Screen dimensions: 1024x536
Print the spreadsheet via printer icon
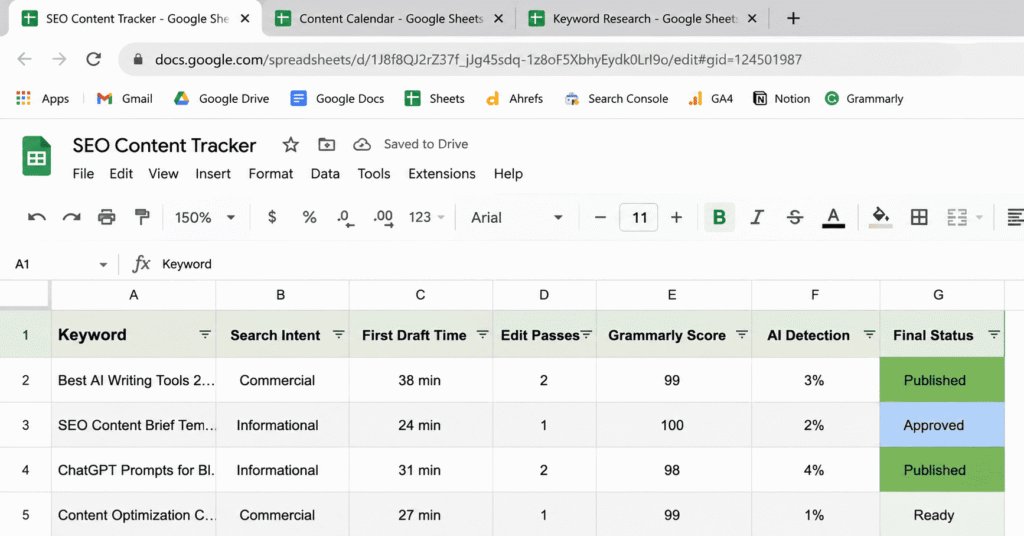pyautogui.click(x=106, y=217)
